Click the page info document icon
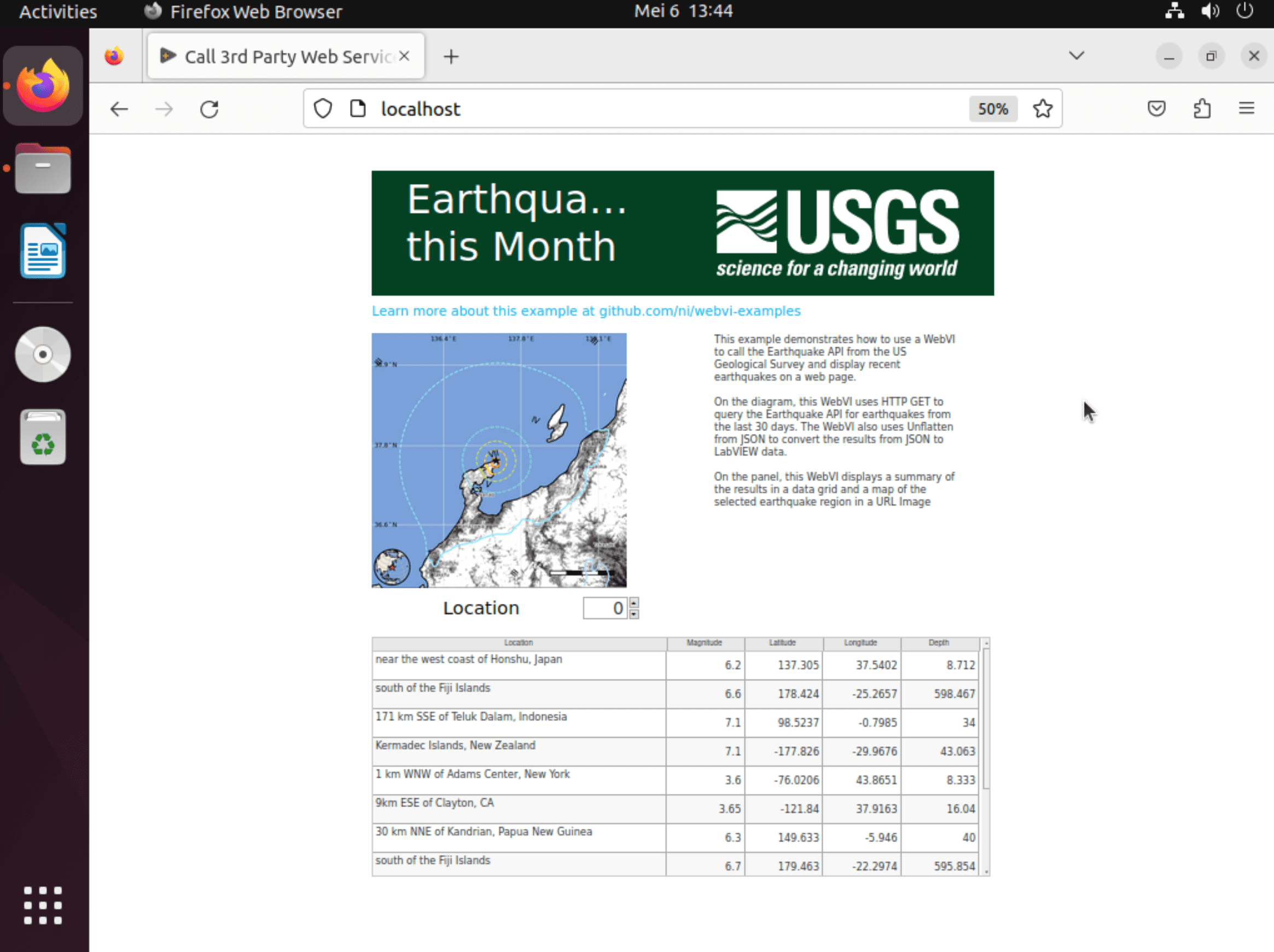 pos(358,108)
